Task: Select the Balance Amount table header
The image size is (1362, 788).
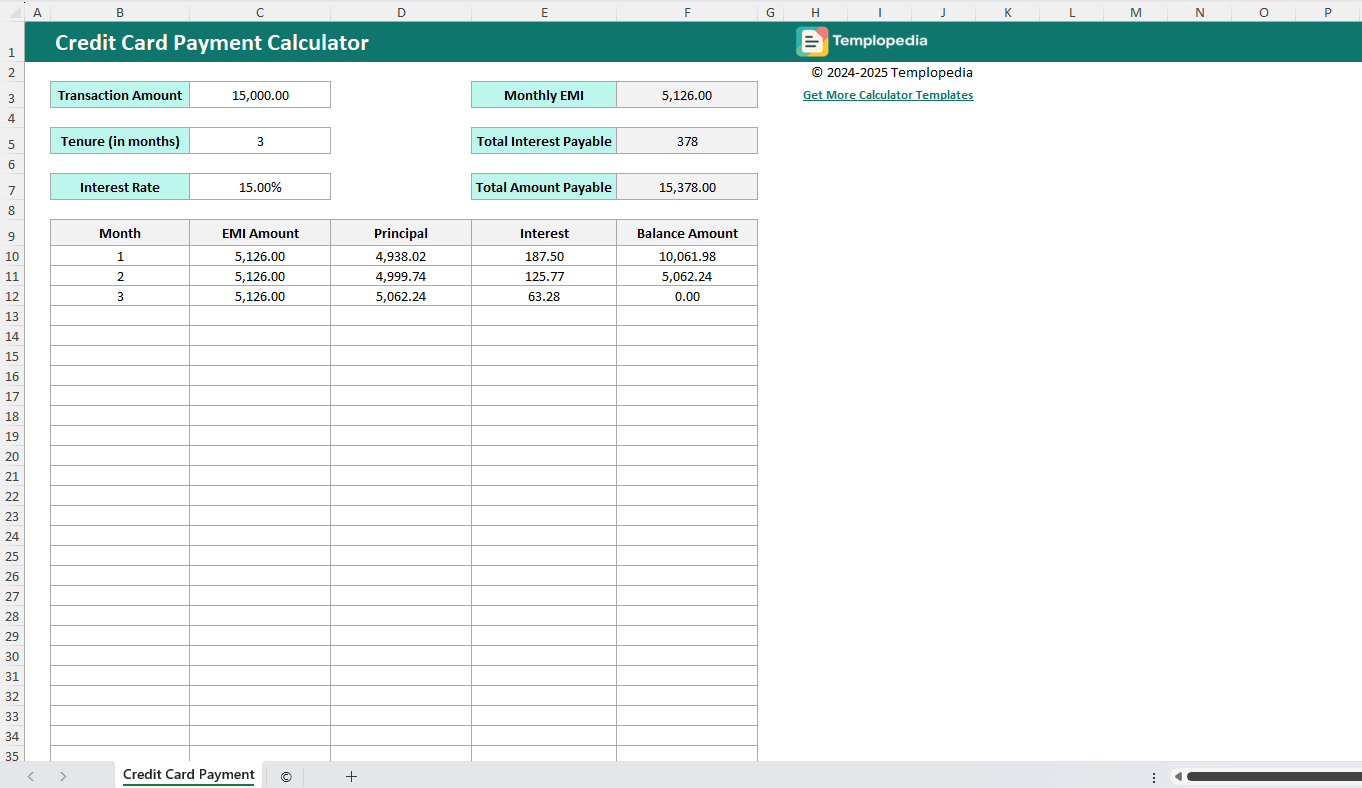Action: pos(687,233)
